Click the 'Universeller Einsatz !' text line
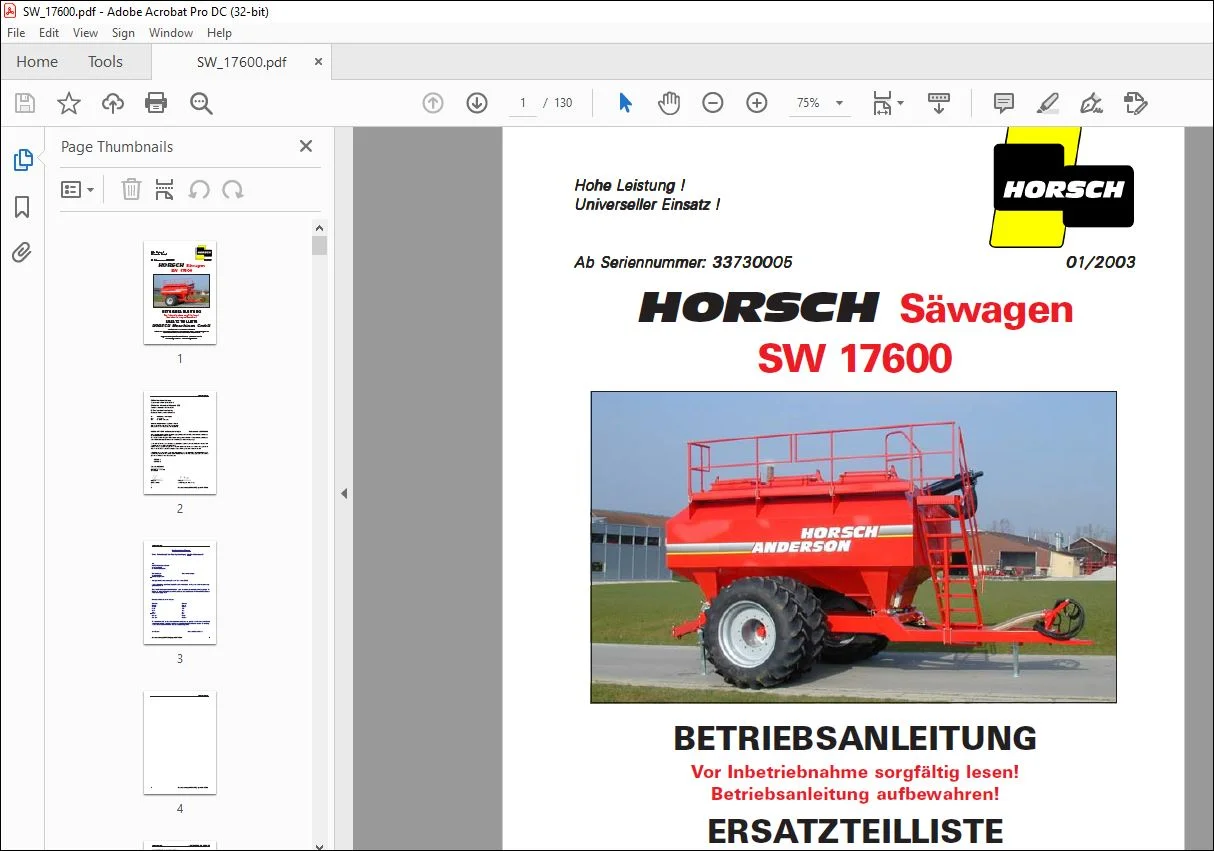 click(x=647, y=204)
